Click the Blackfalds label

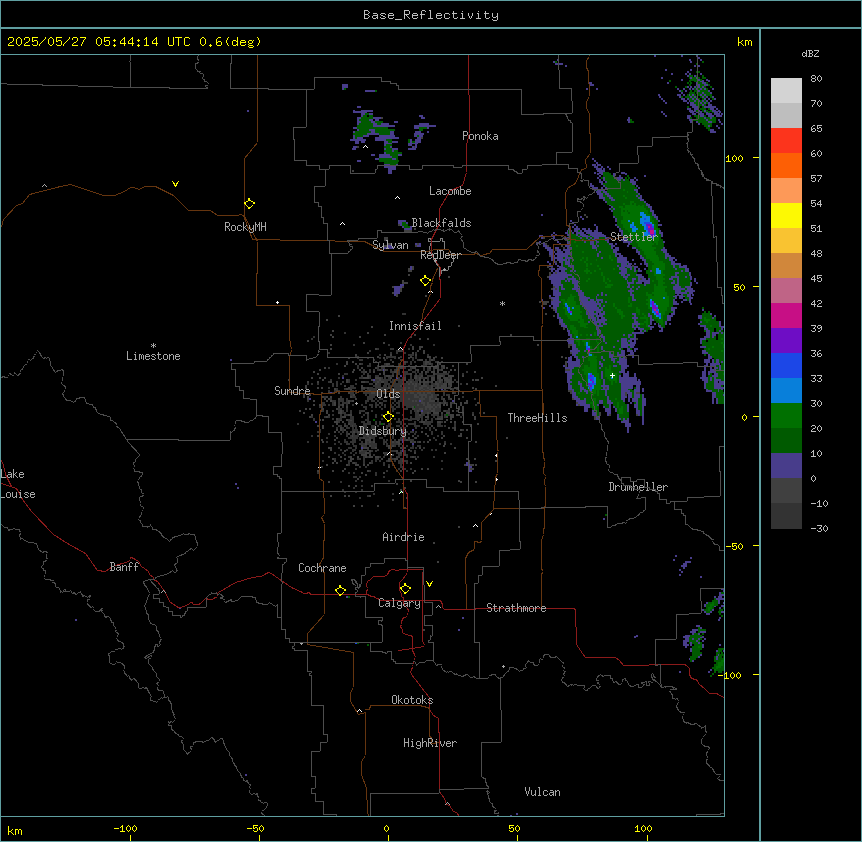point(441,223)
